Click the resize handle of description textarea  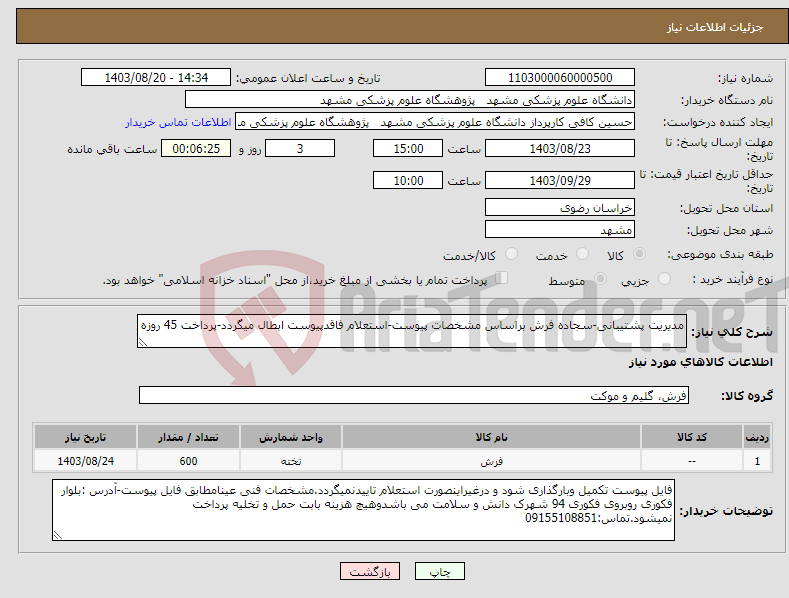coord(143,342)
